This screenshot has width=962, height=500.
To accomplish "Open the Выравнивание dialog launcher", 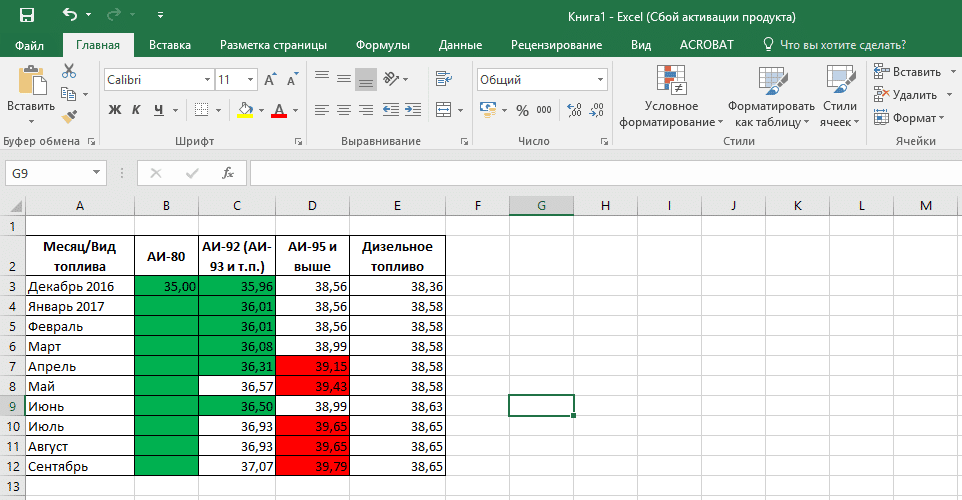I will (x=464, y=142).
